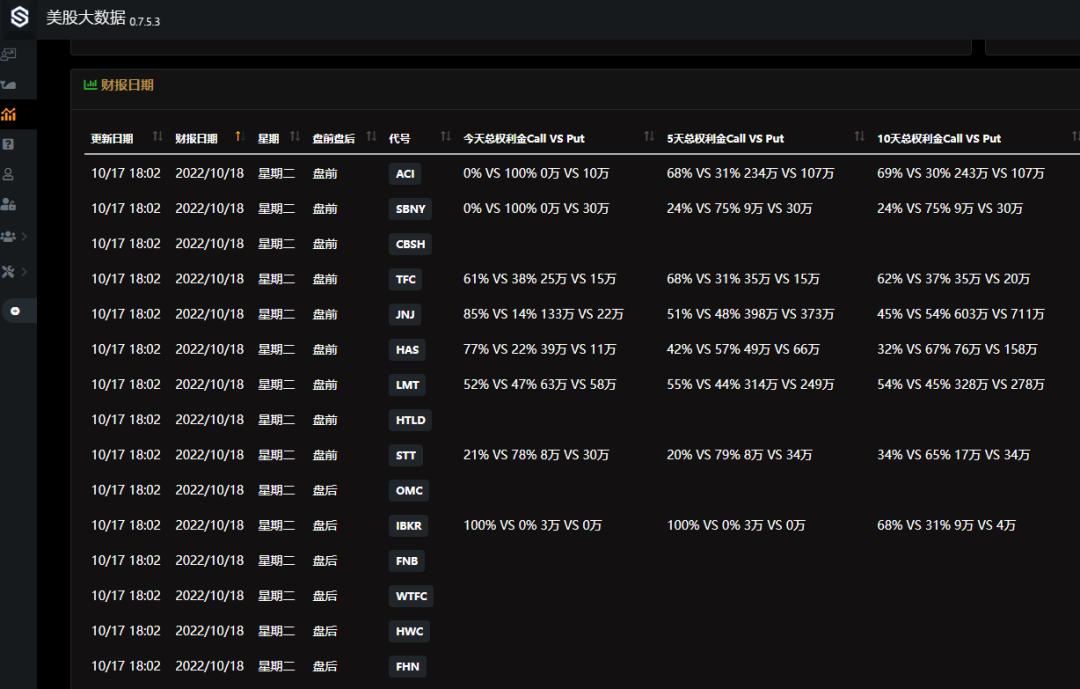Select ACI 5-day value 68% VS 31% 234万
Screen dimensions: 1080x689
[750, 174]
